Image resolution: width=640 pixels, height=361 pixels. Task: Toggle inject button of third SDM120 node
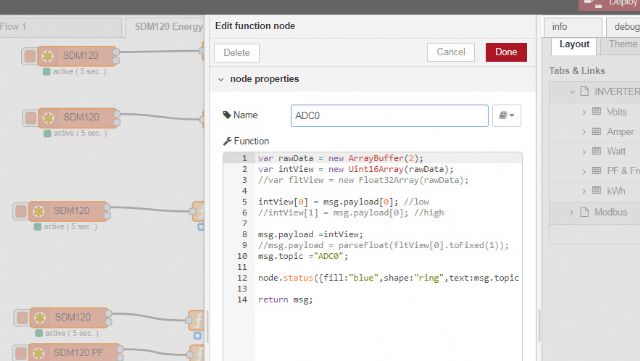(20, 211)
